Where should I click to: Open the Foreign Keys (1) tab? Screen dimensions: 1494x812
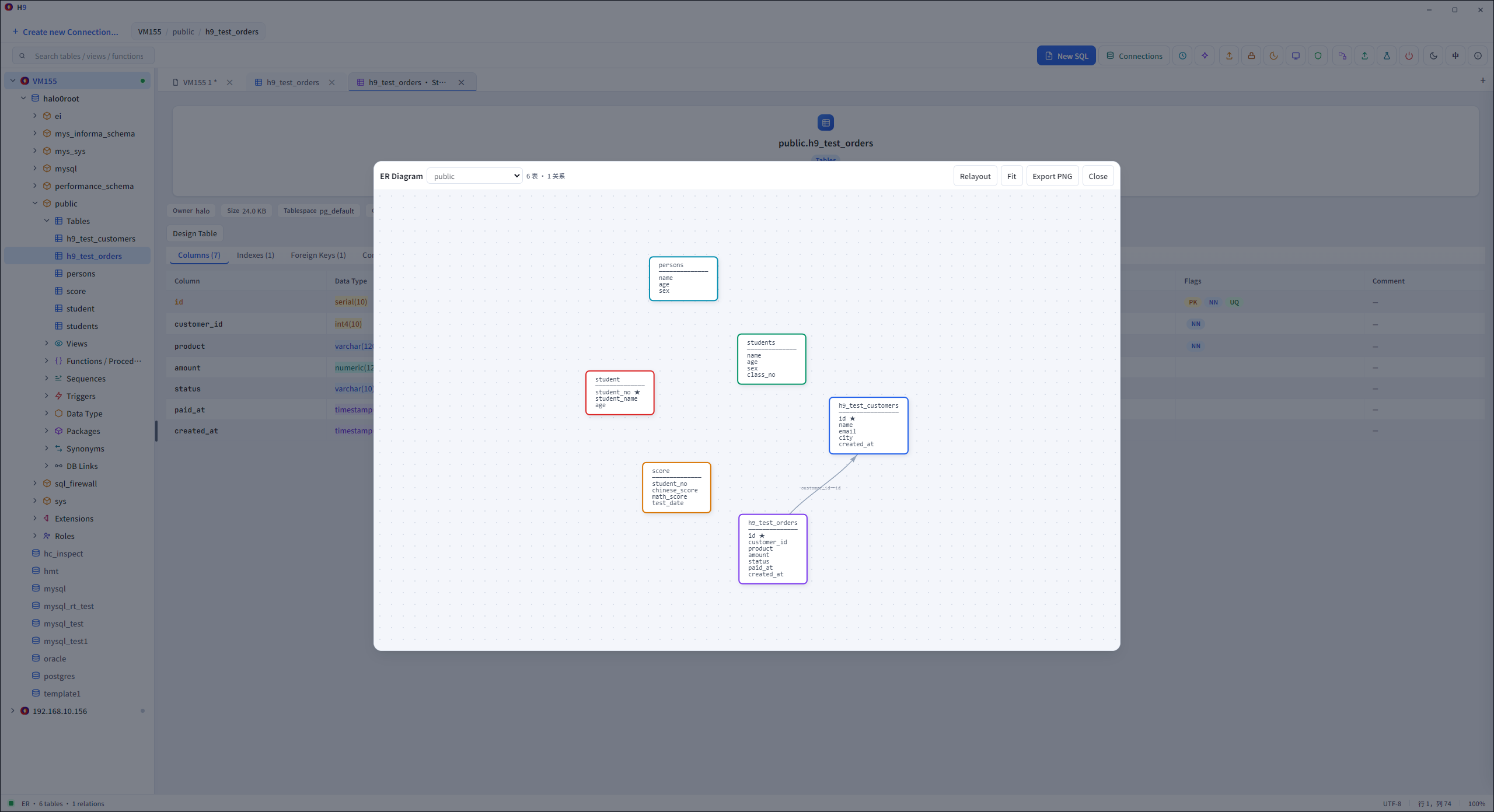[318, 256]
